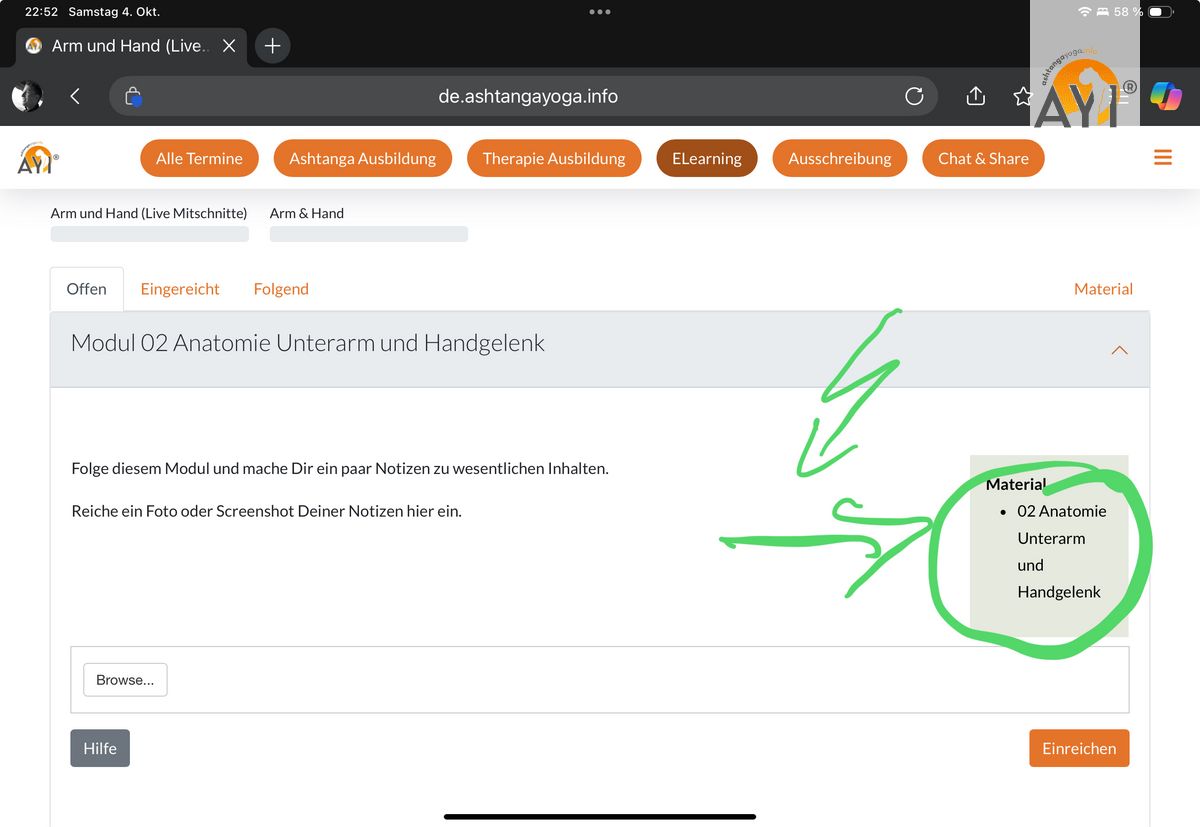This screenshot has width=1200, height=827.
Task: Open the Copilot icon in the toolbar
Action: [x=1166, y=96]
